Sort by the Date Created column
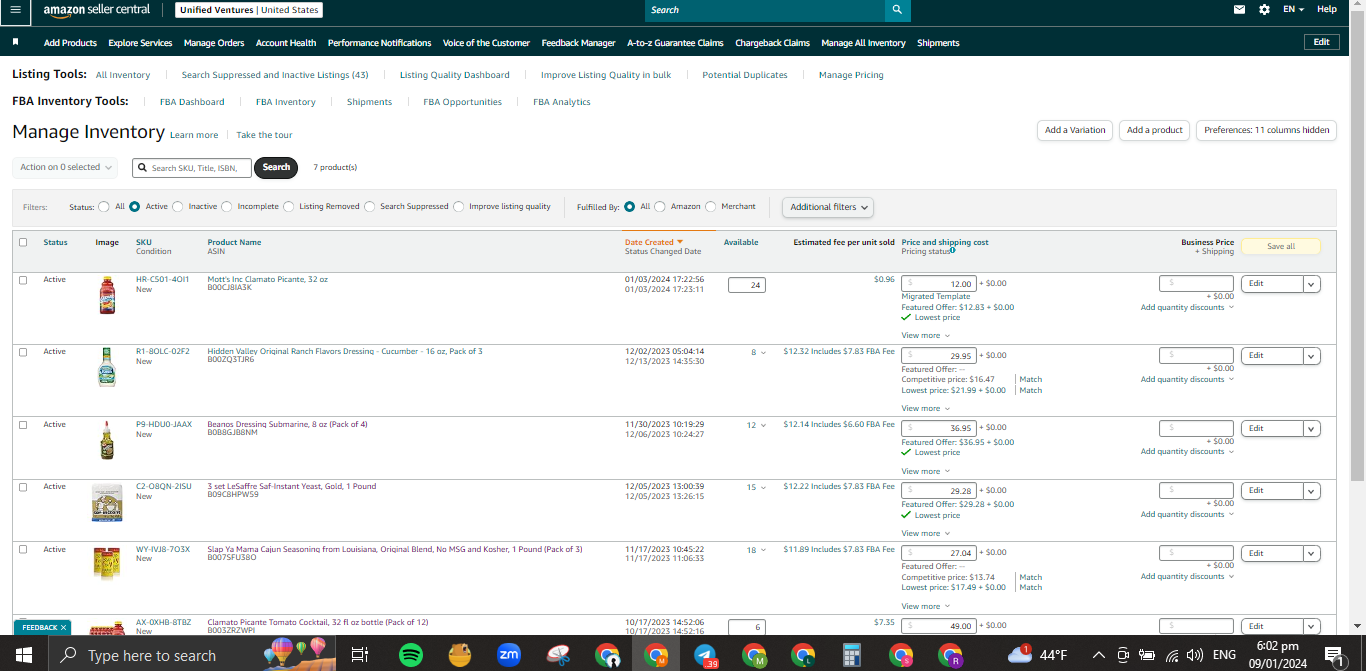Screen dimensions: 1366x671 click(x=654, y=242)
